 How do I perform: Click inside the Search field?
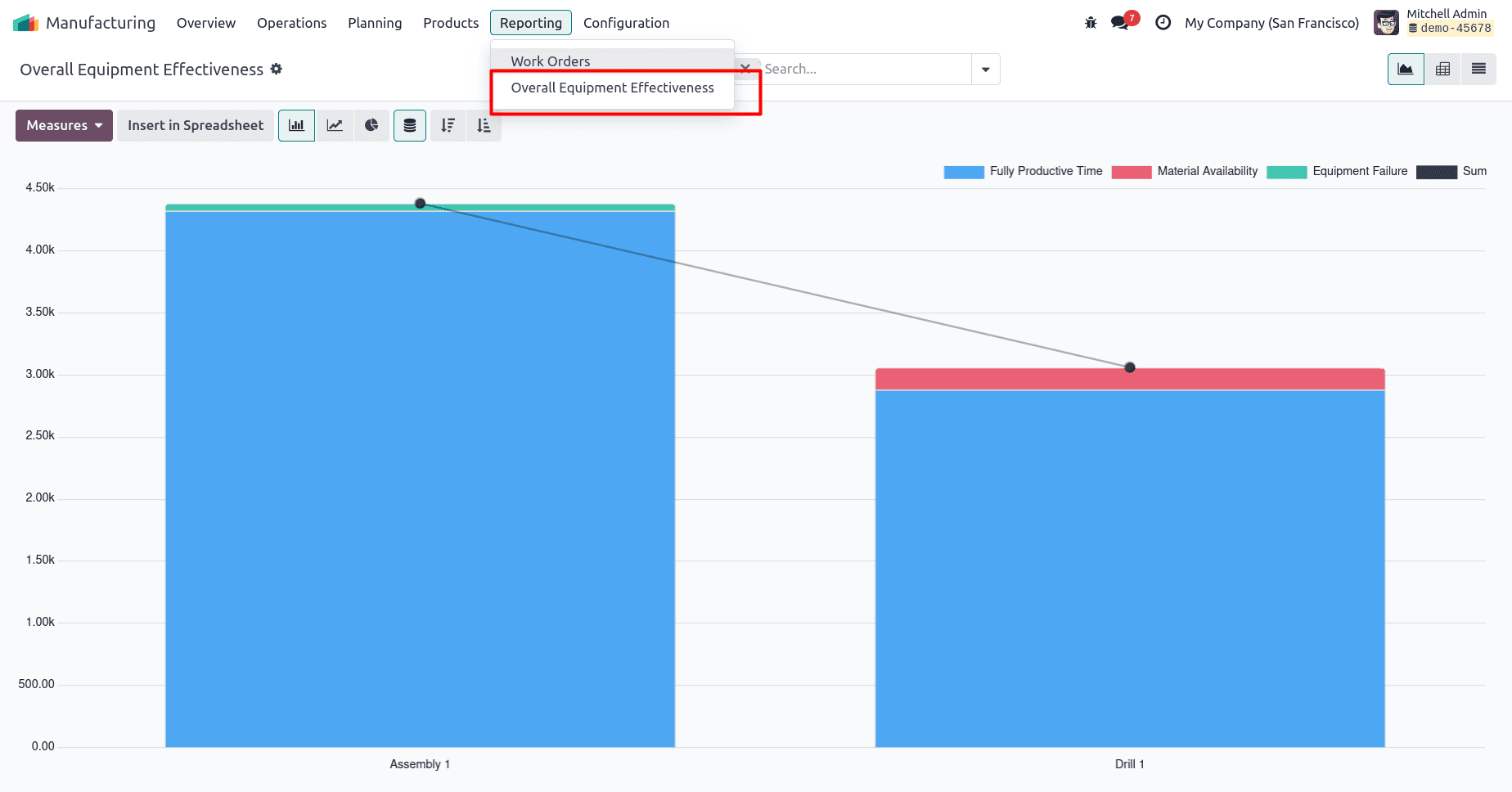click(867, 69)
